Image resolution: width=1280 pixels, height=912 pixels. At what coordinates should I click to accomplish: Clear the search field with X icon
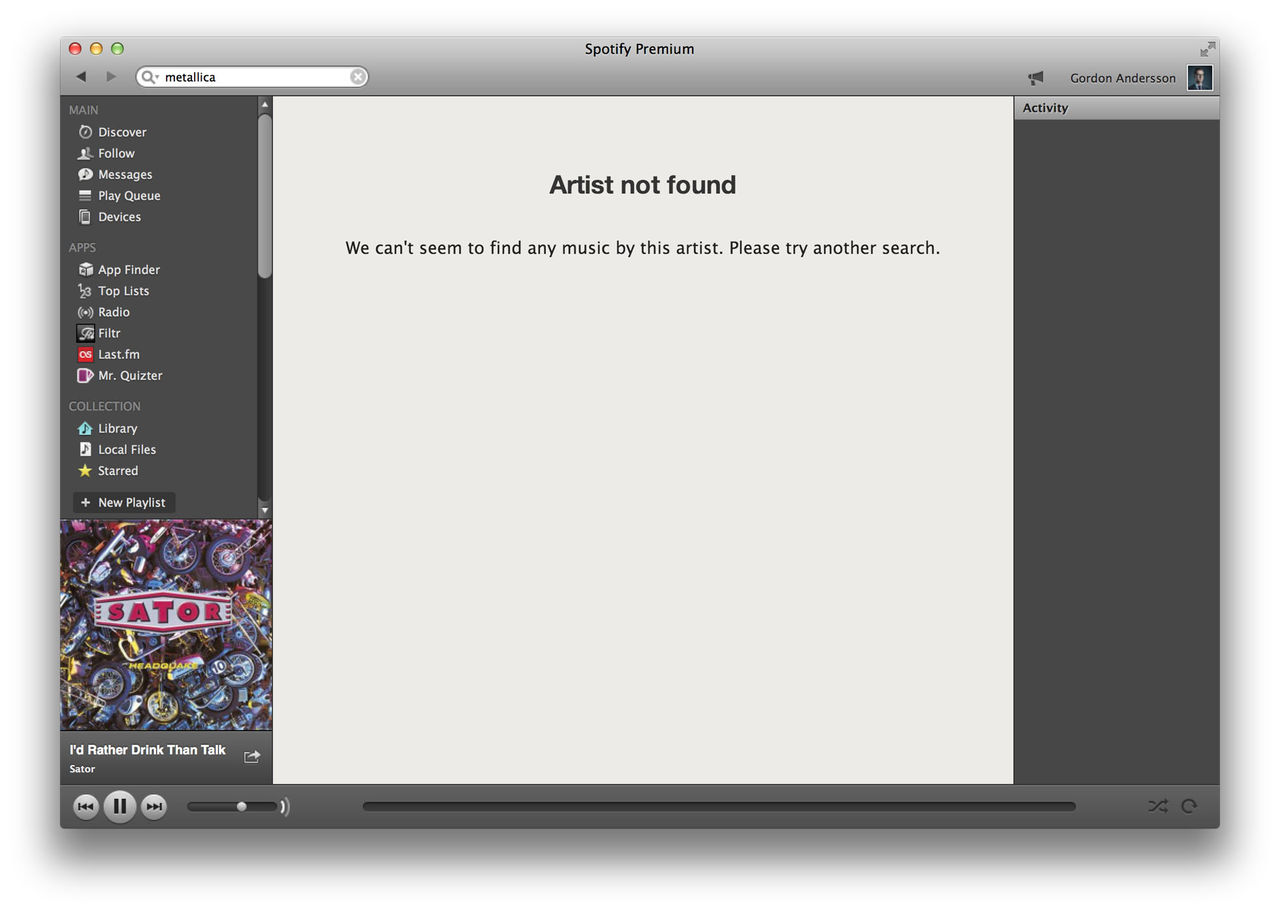357,77
